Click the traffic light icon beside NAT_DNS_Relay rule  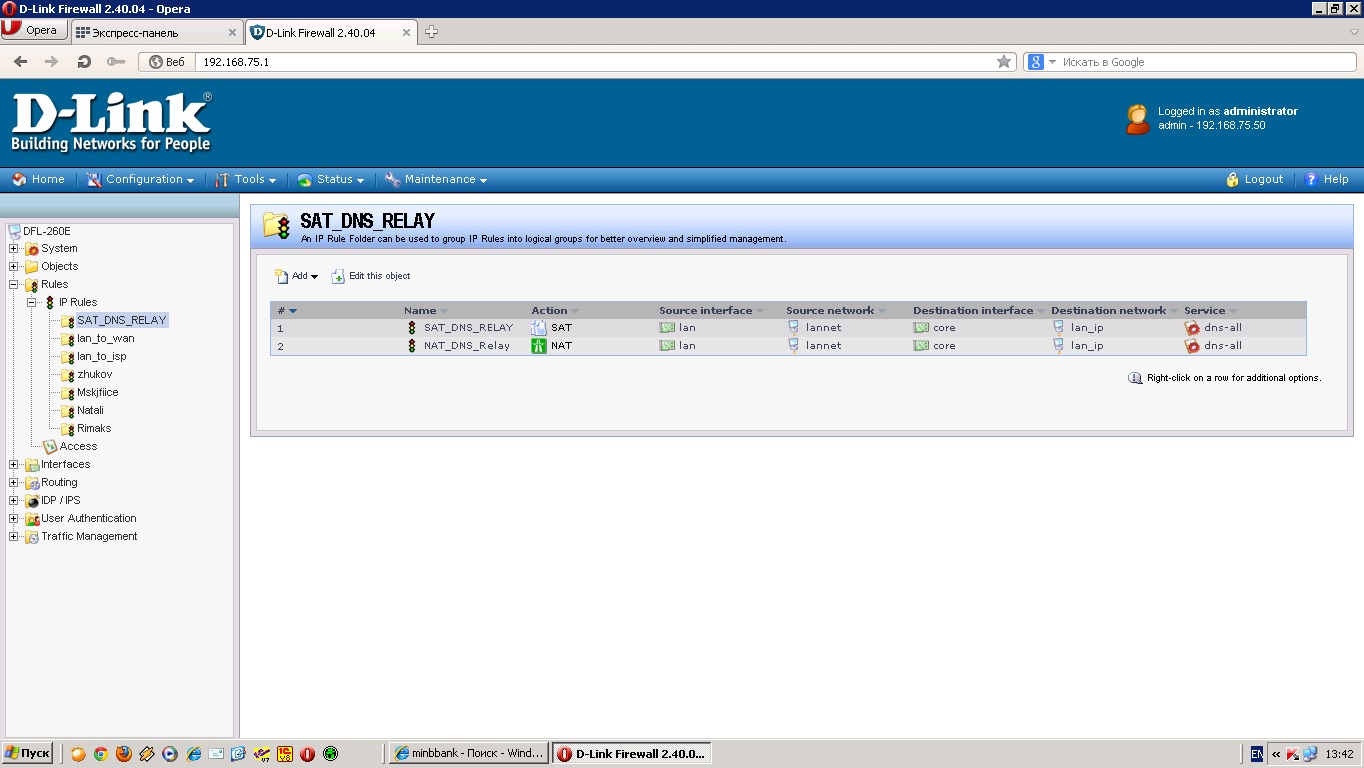(x=411, y=346)
